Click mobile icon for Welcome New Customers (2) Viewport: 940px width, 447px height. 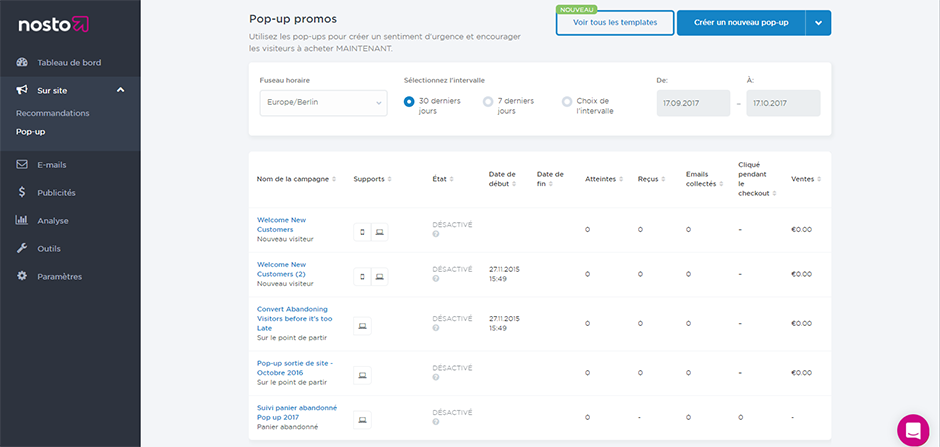point(362,276)
